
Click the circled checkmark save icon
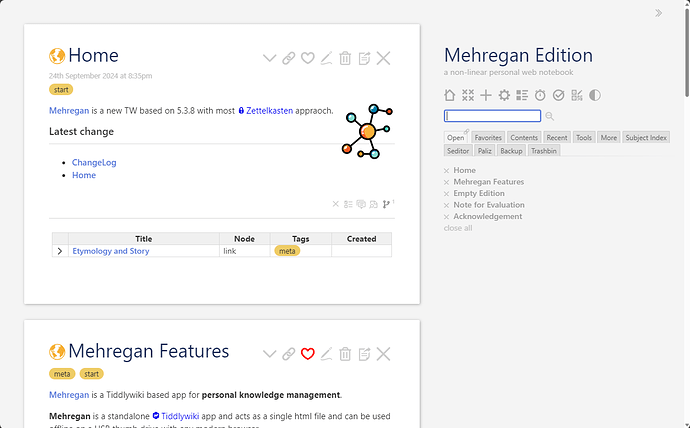[x=558, y=95]
